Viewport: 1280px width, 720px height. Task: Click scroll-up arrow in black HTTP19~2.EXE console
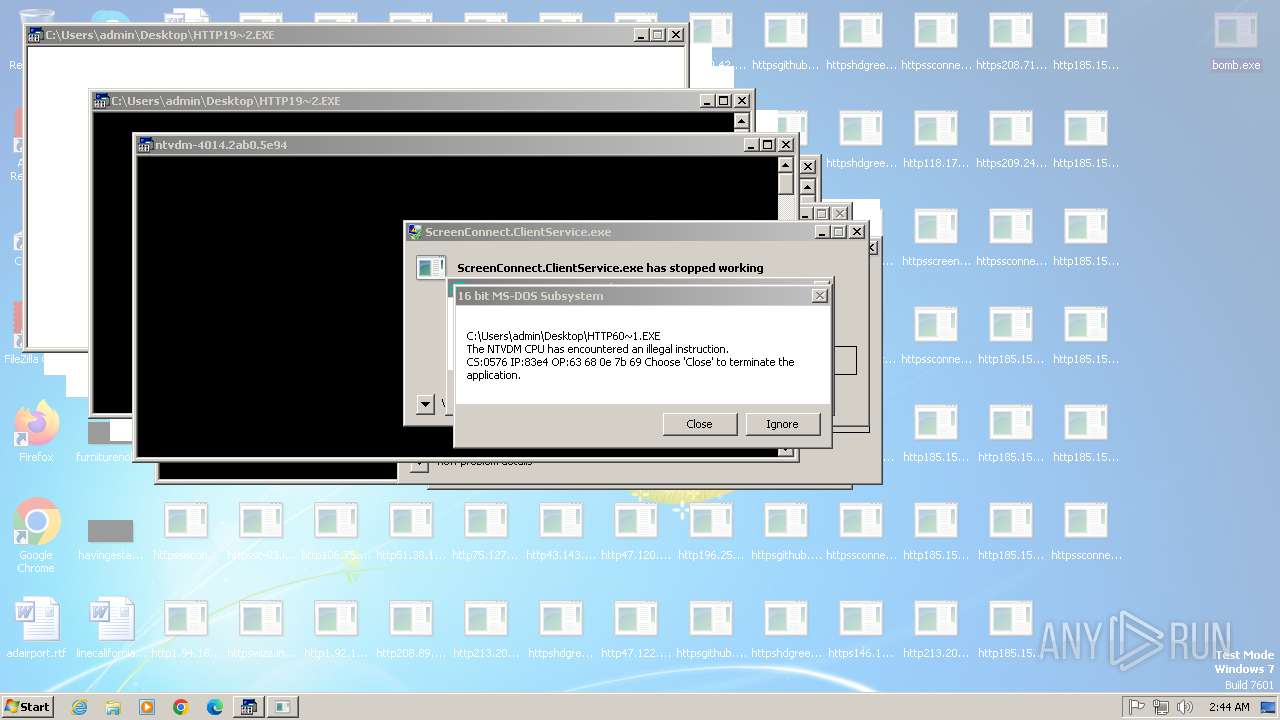coord(741,121)
